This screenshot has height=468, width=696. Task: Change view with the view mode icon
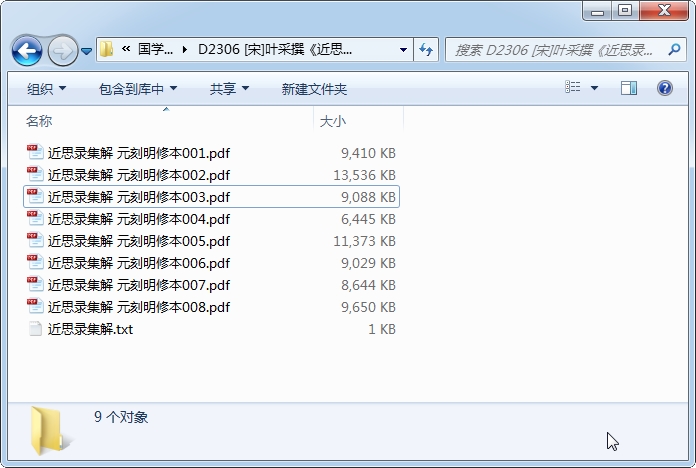tap(573, 87)
